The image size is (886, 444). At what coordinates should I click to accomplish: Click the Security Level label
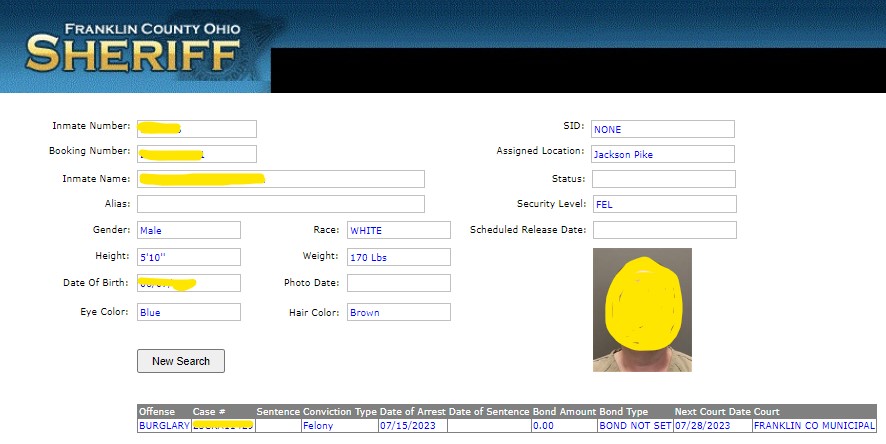551,203
